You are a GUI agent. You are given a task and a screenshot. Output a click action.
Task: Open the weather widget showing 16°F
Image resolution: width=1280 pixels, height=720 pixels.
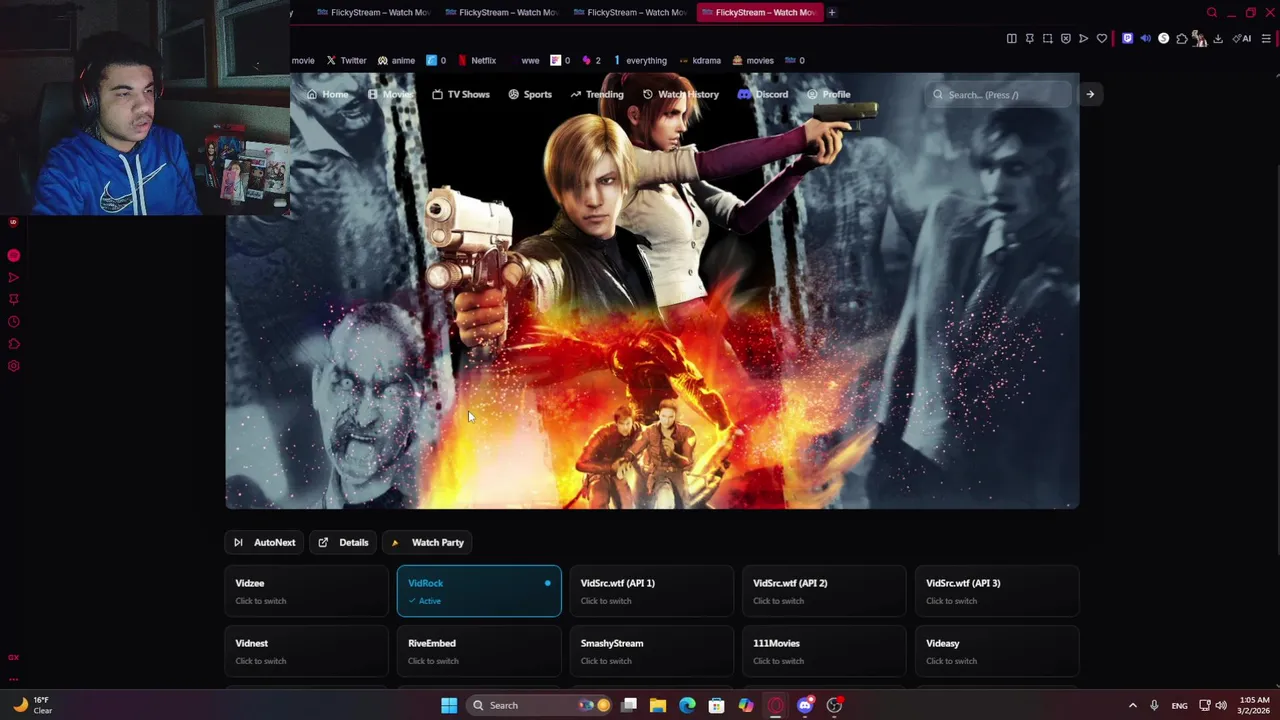tap(30, 705)
